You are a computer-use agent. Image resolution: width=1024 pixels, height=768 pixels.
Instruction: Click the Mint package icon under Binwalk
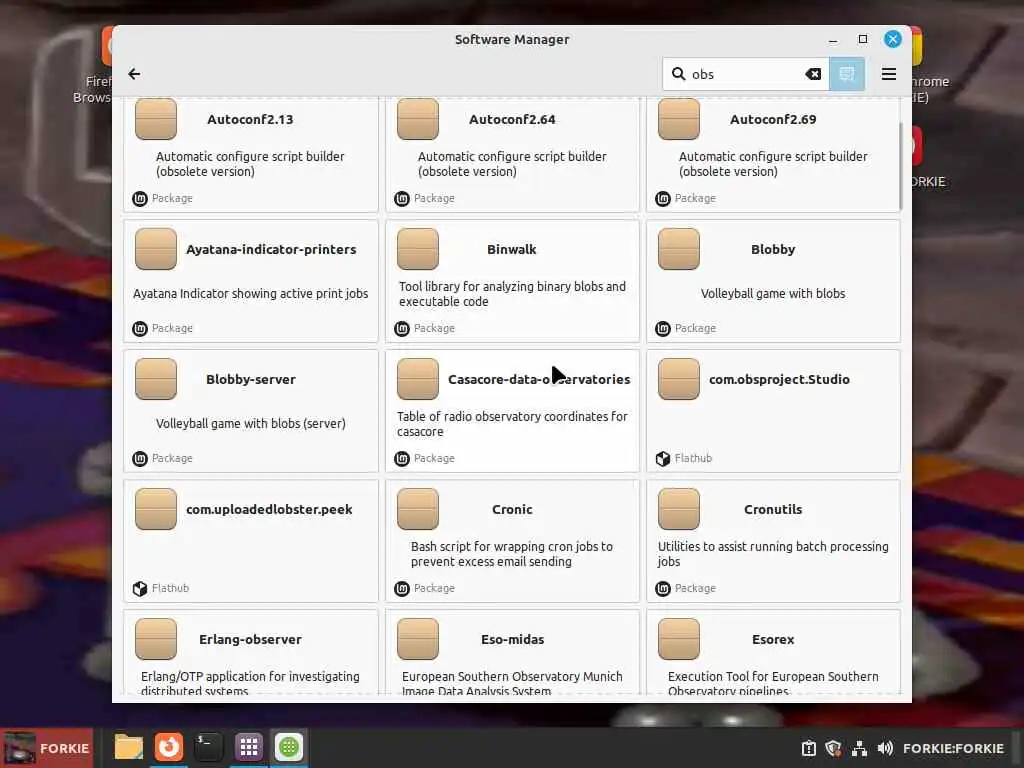tap(402, 328)
